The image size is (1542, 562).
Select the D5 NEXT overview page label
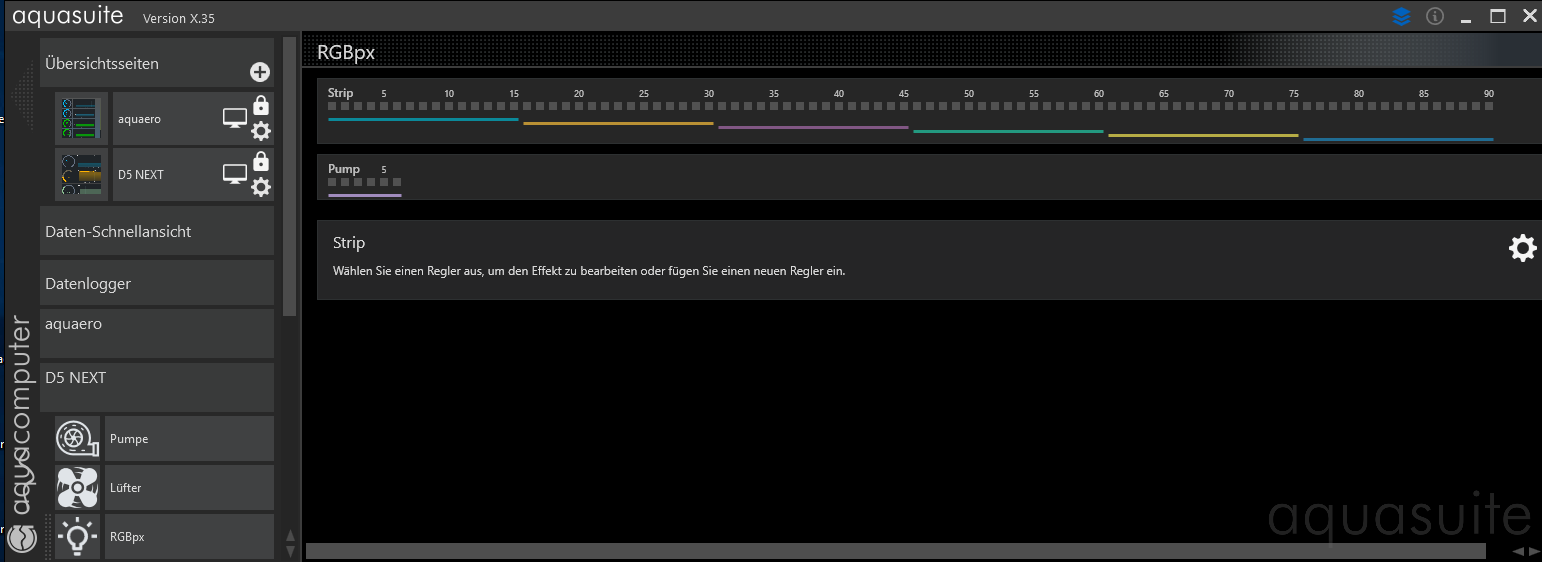click(x=141, y=175)
